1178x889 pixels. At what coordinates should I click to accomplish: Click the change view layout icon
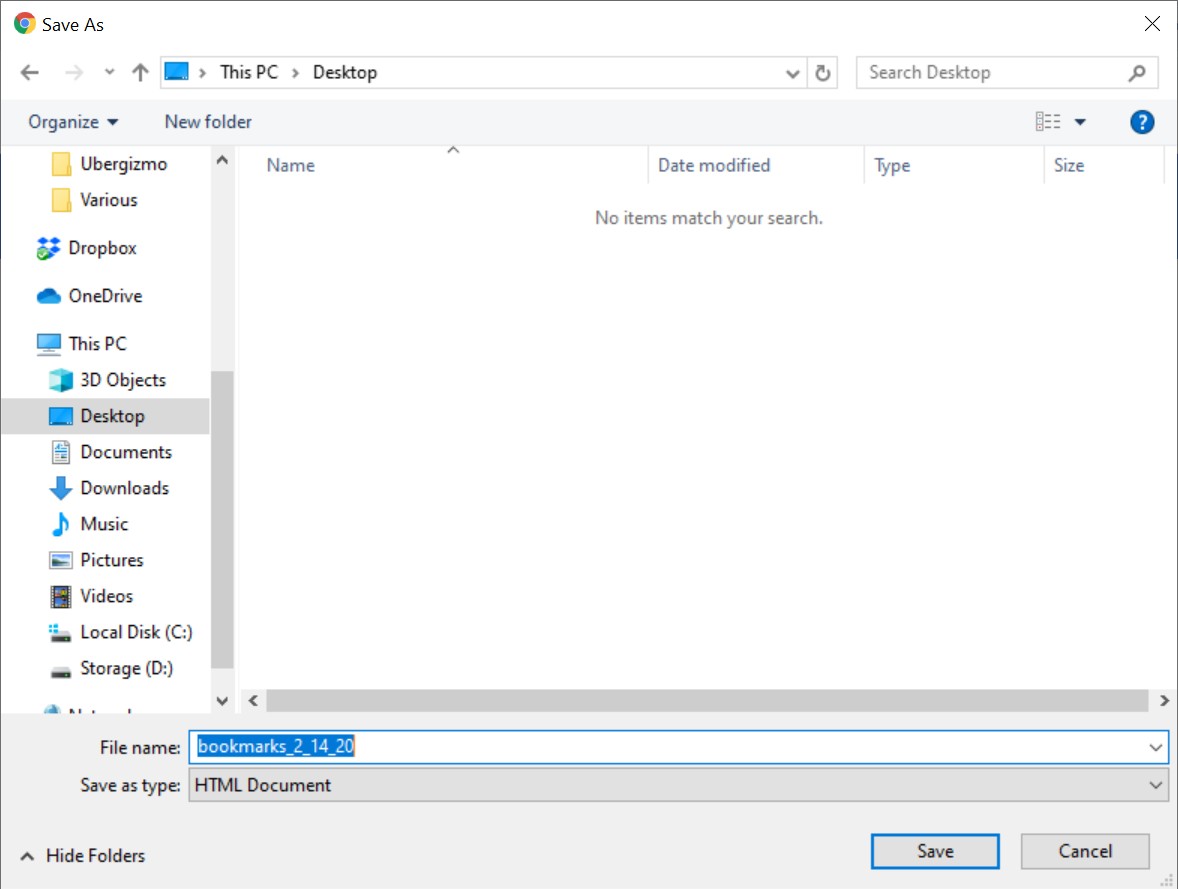click(x=1048, y=122)
